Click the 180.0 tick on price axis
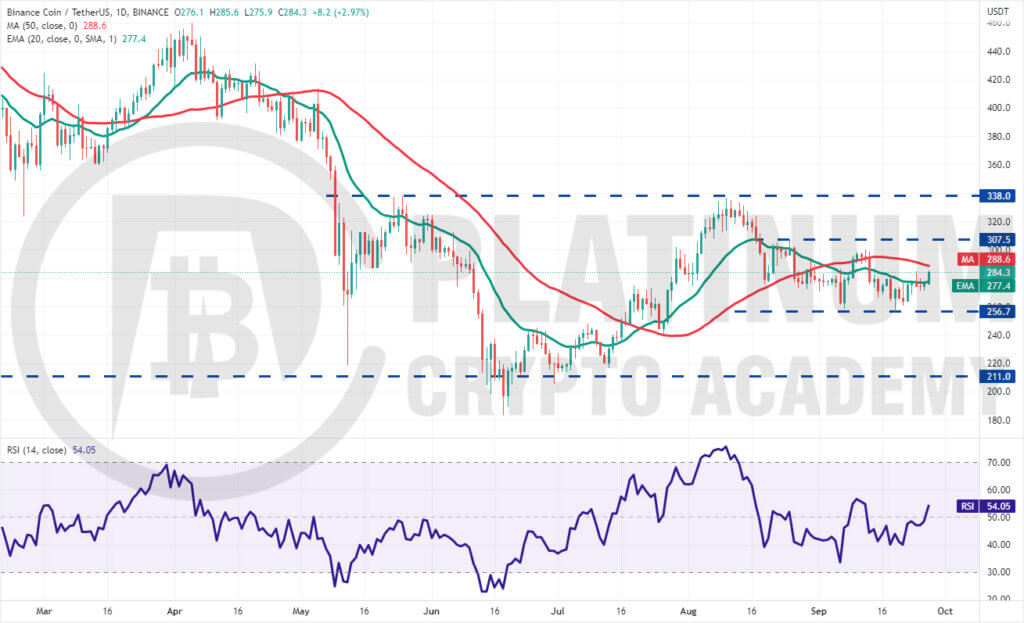 click(x=999, y=420)
